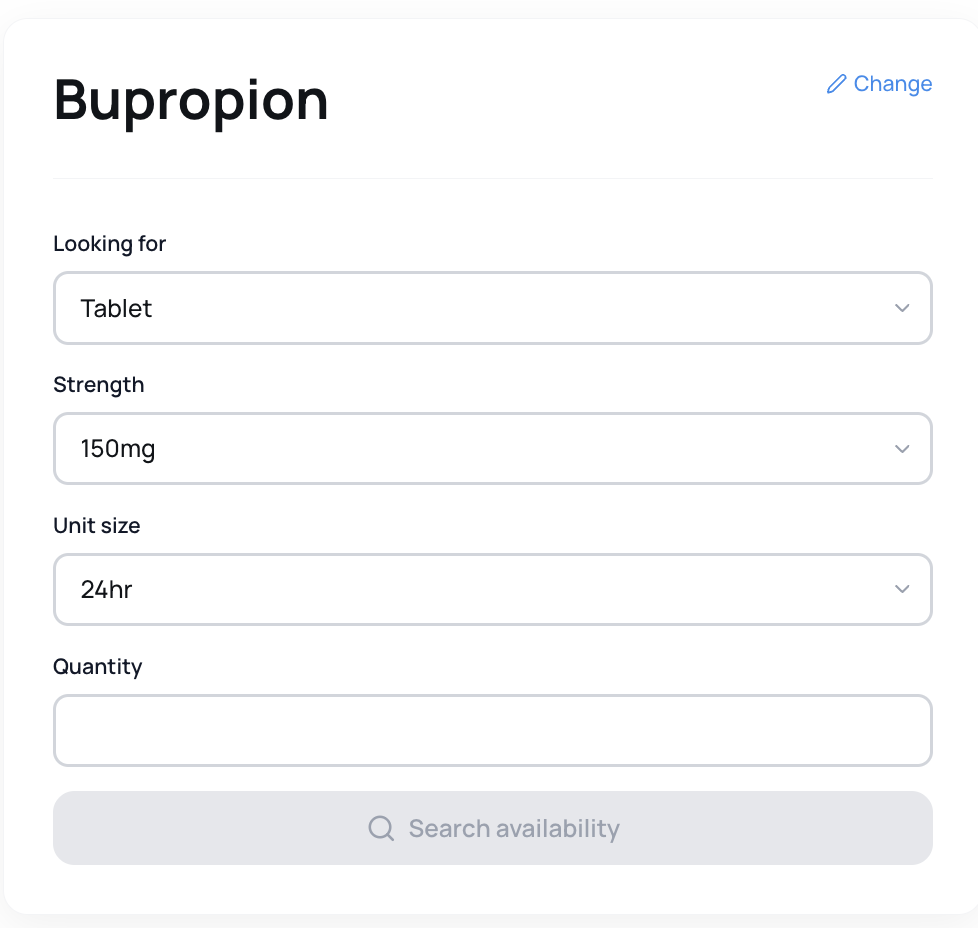Viewport: 978px width, 928px height.
Task: Click the "Unit size" field label
Action: 96,526
